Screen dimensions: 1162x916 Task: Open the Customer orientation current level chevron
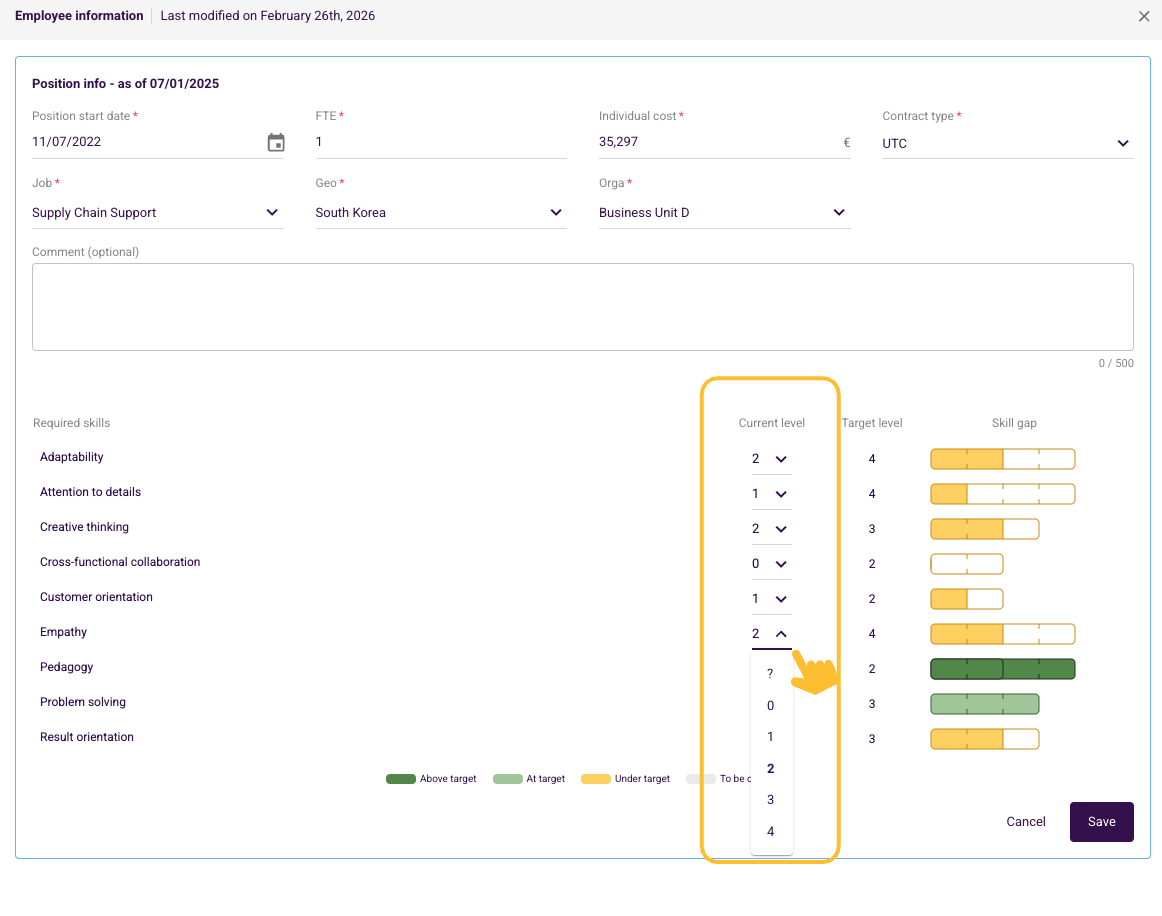[x=781, y=599]
